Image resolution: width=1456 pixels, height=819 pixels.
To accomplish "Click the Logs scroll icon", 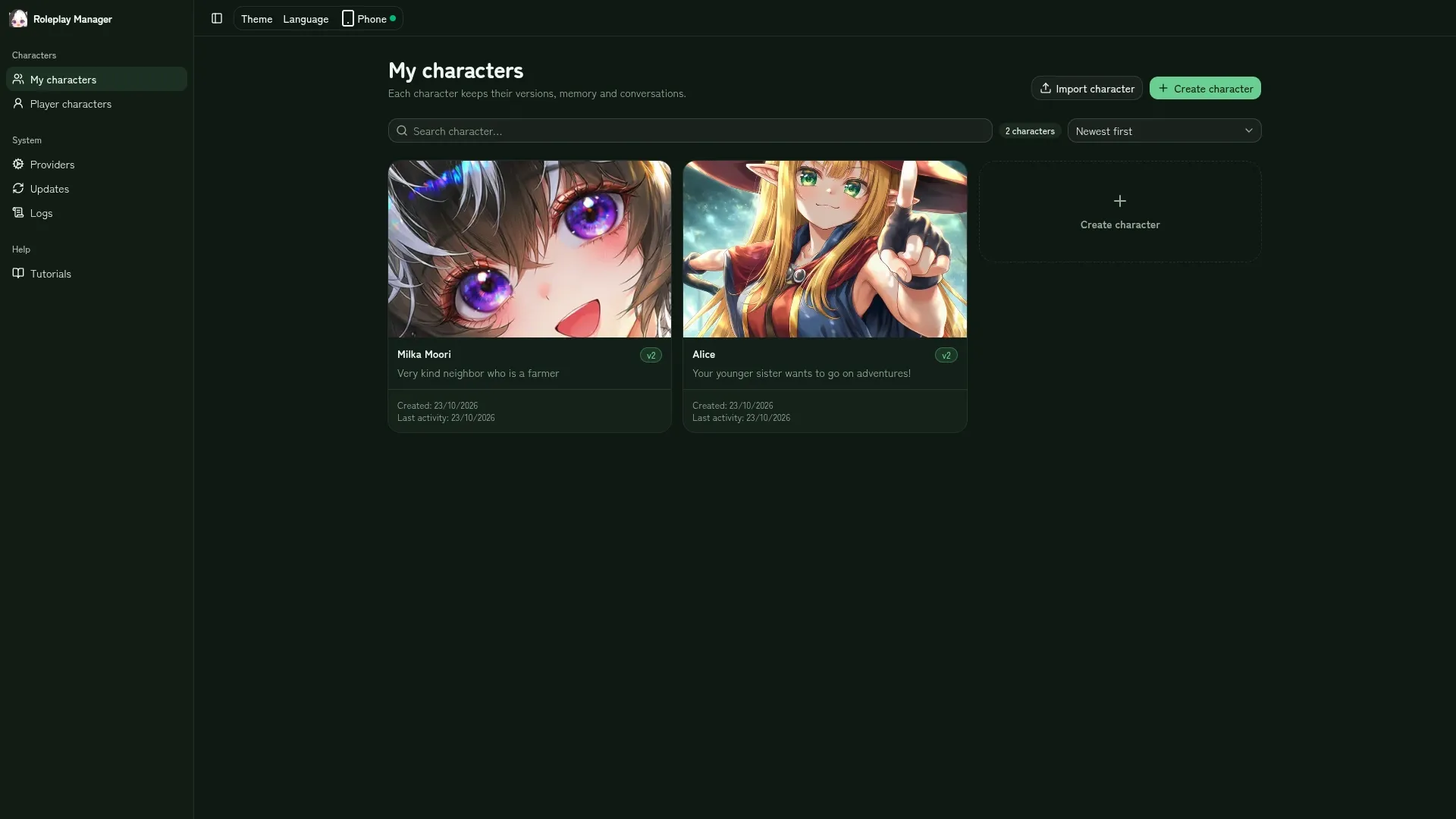I will click(18, 212).
